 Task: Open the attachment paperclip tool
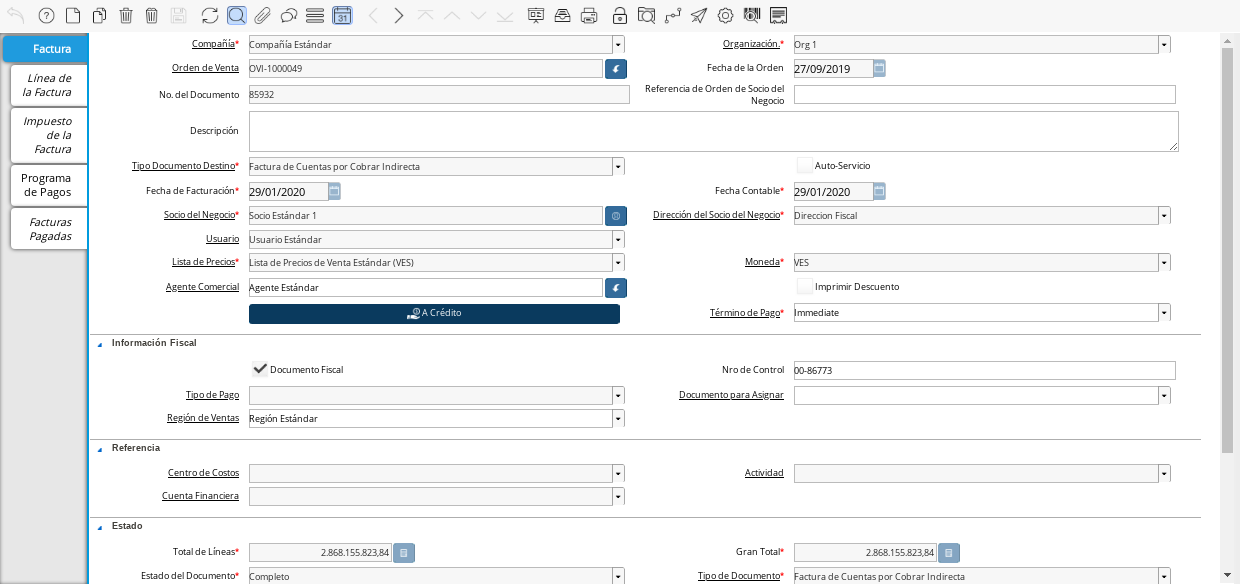click(262, 15)
